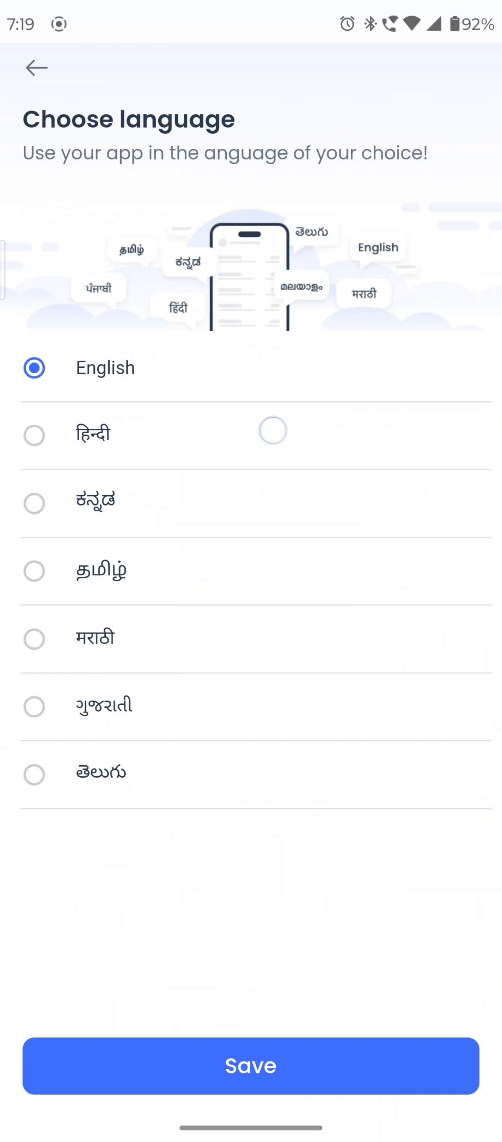Tap the back arrow icon

(36, 68)
